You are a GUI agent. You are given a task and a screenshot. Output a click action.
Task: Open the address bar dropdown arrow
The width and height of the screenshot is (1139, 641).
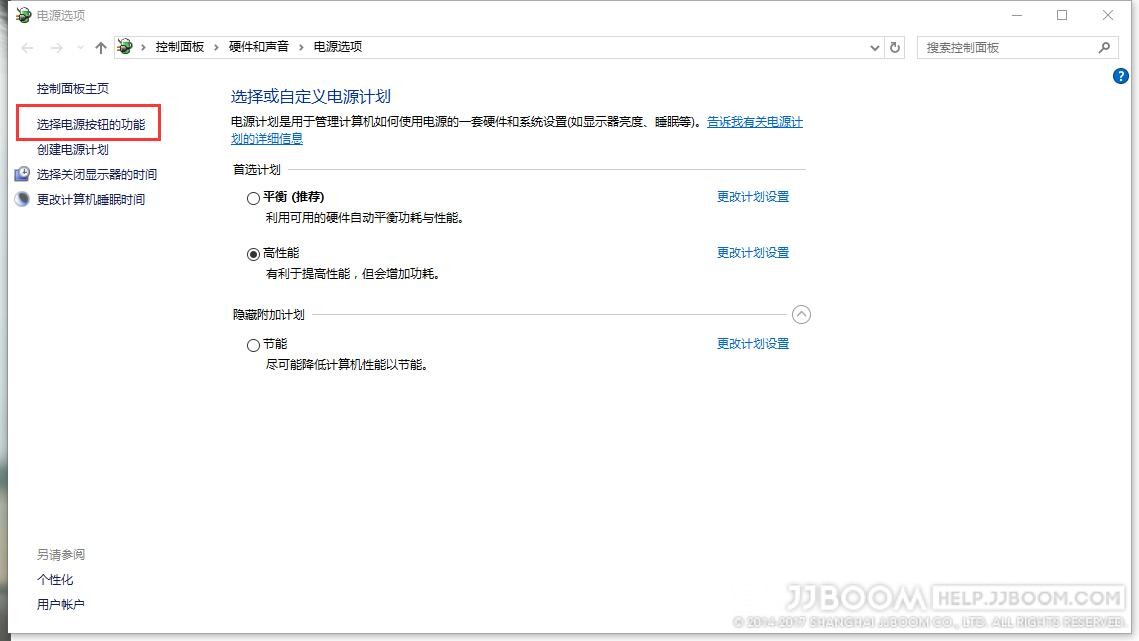(874, 47)
